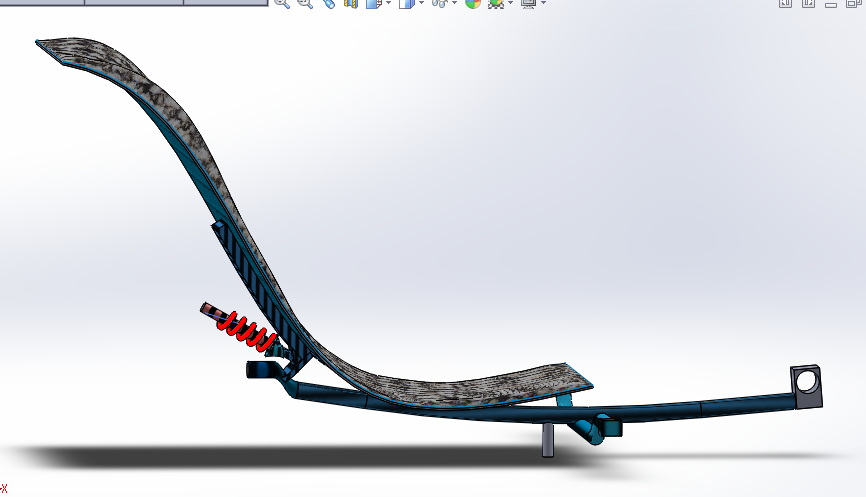Expand the View Orientation dropdown arrow

389,3
